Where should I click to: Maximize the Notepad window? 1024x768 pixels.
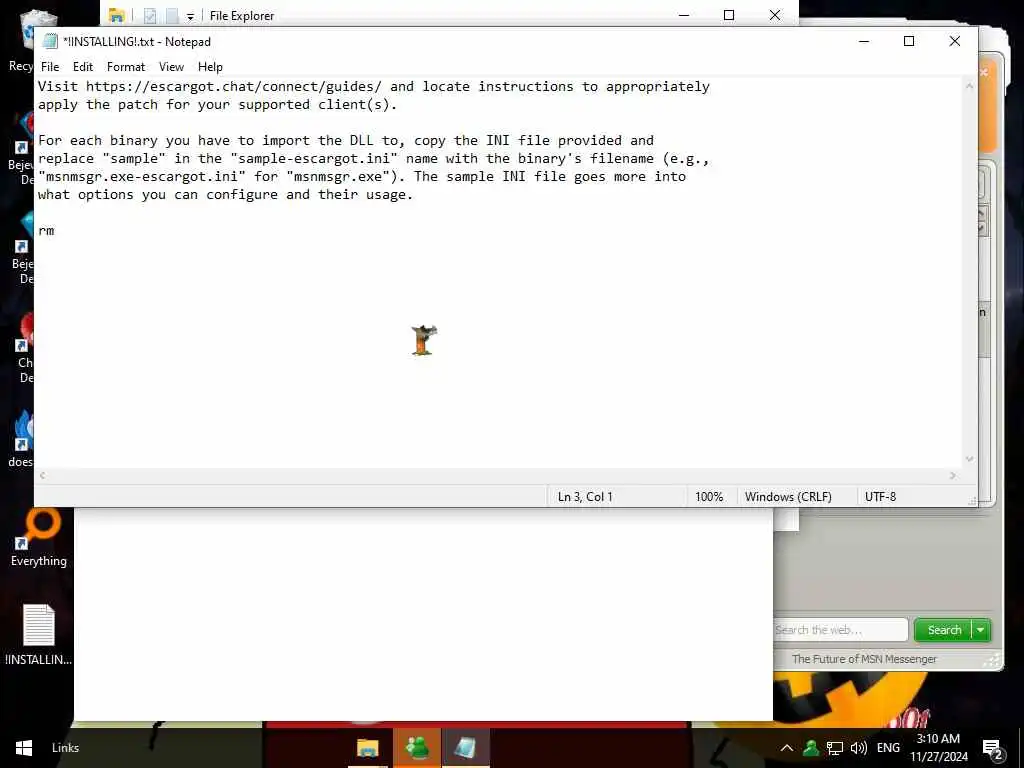[908, 41]
